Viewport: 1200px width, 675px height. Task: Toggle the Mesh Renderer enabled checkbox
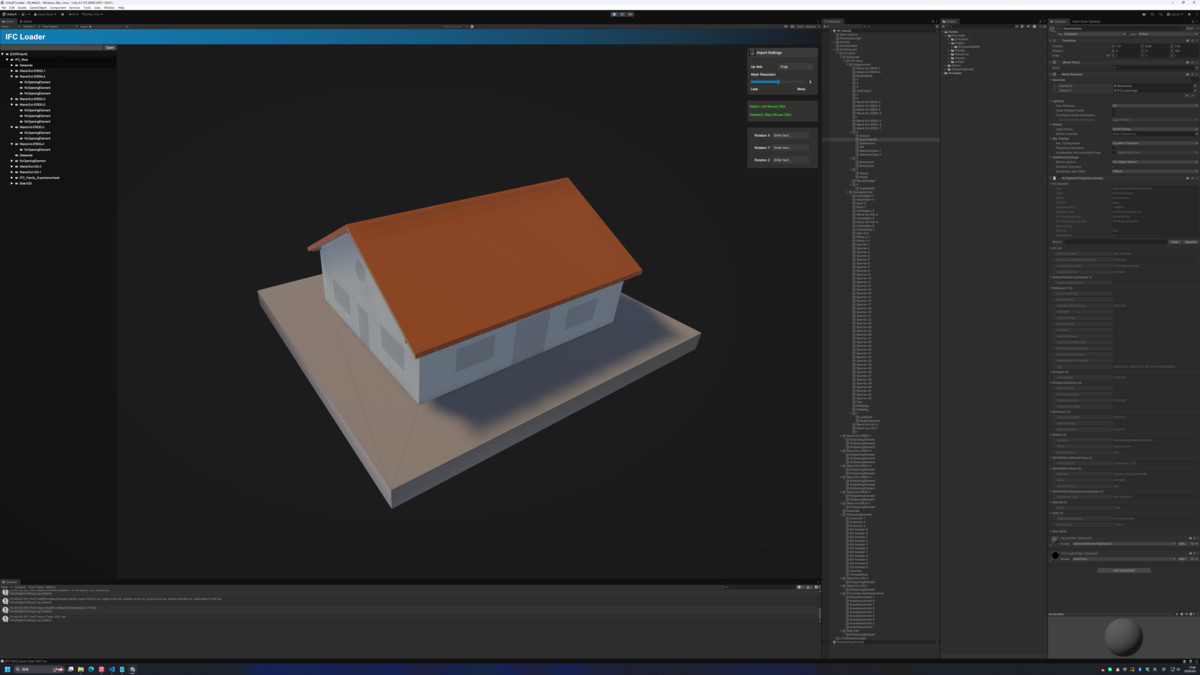pyautogui.click(x=1059, y=74)
